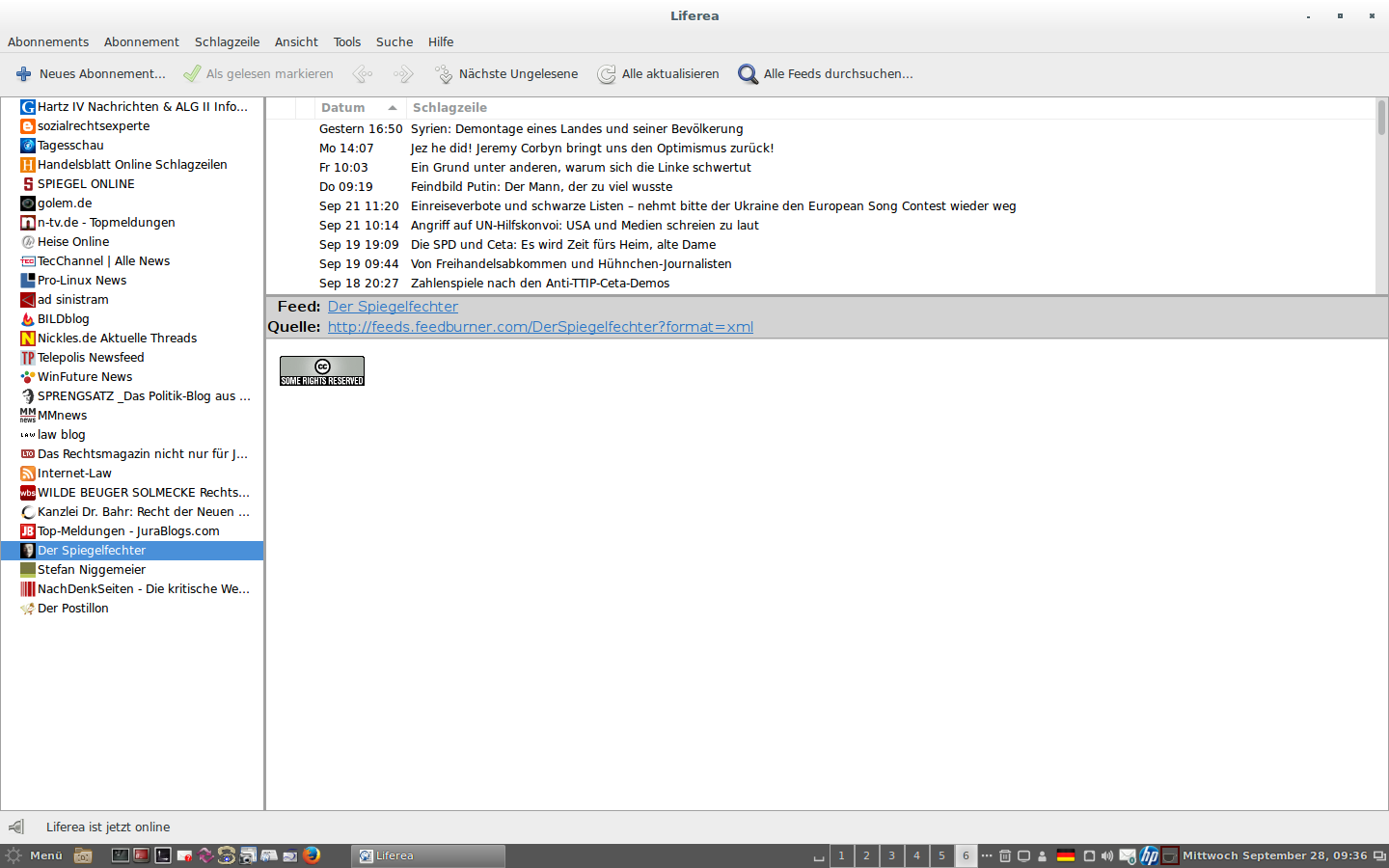Open the Abonnements menu
Screen dimensions: 1389x868
48,41
